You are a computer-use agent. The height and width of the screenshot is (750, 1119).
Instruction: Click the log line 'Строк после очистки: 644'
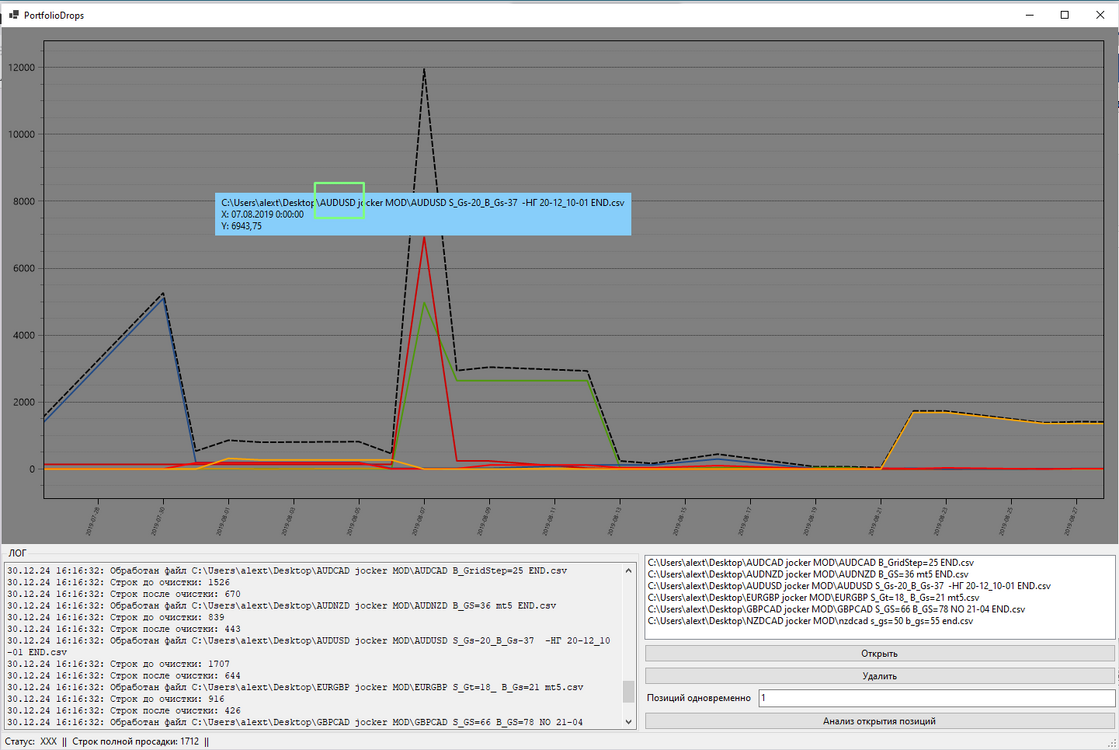(x=123, y=675)
